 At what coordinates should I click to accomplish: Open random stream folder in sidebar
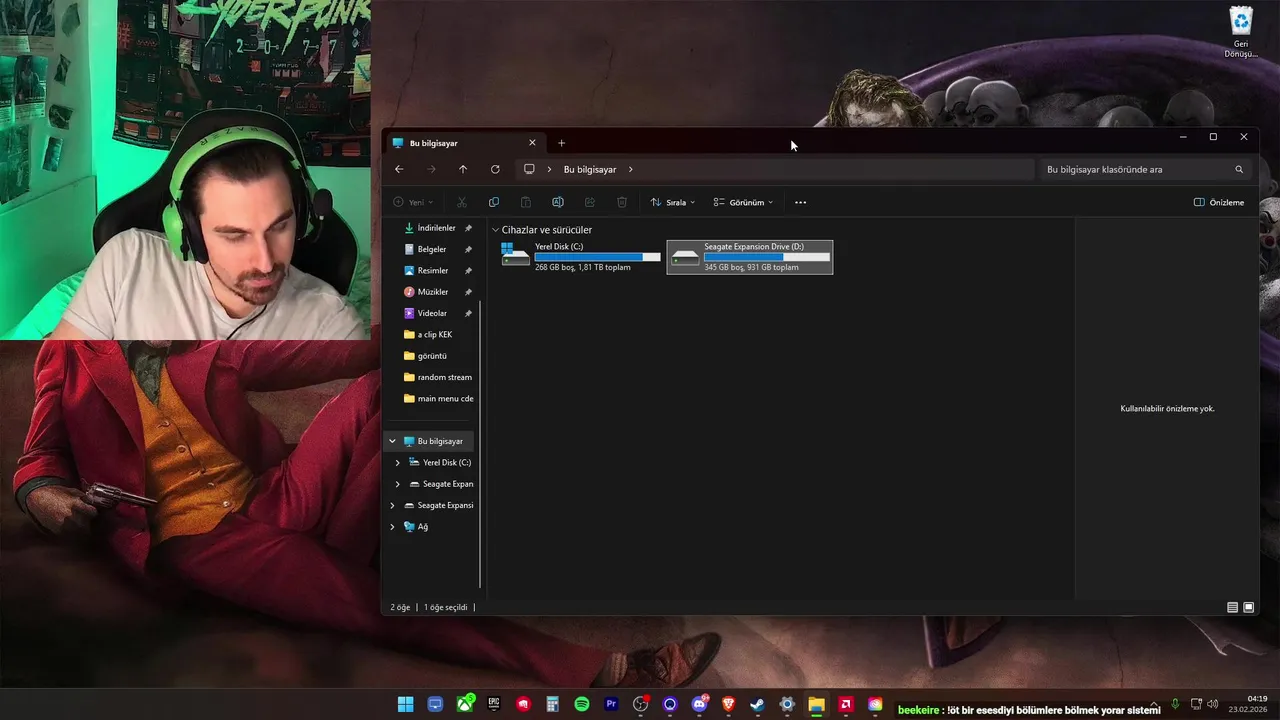tap(444, 377)
